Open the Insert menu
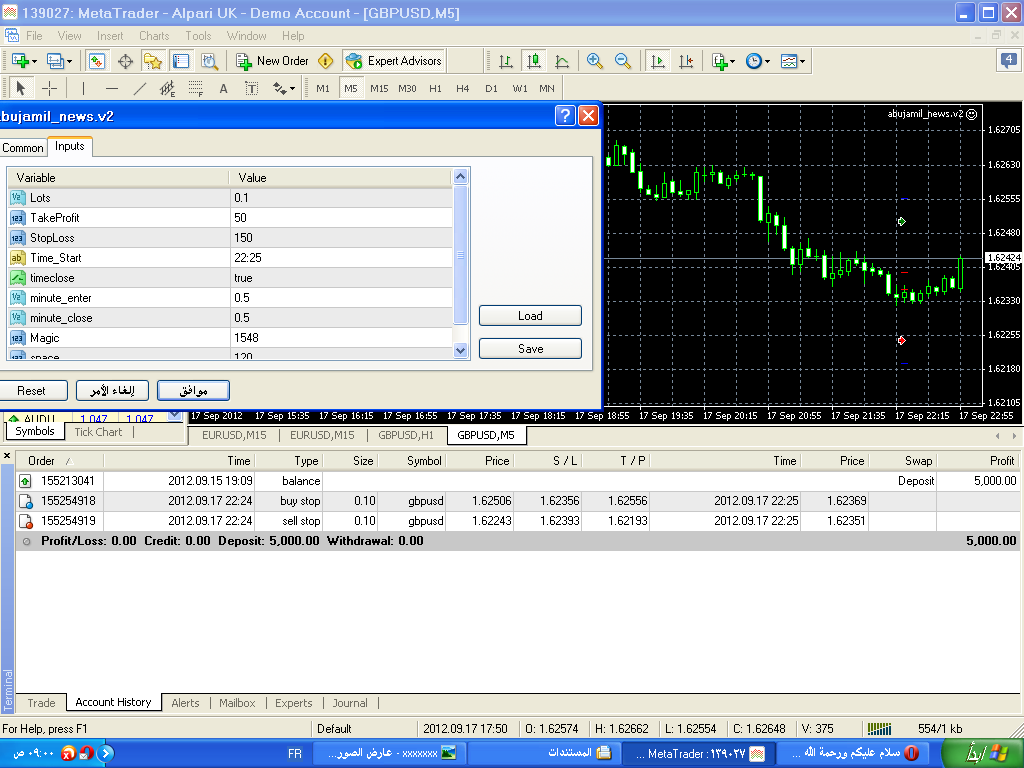 [110, 36]
